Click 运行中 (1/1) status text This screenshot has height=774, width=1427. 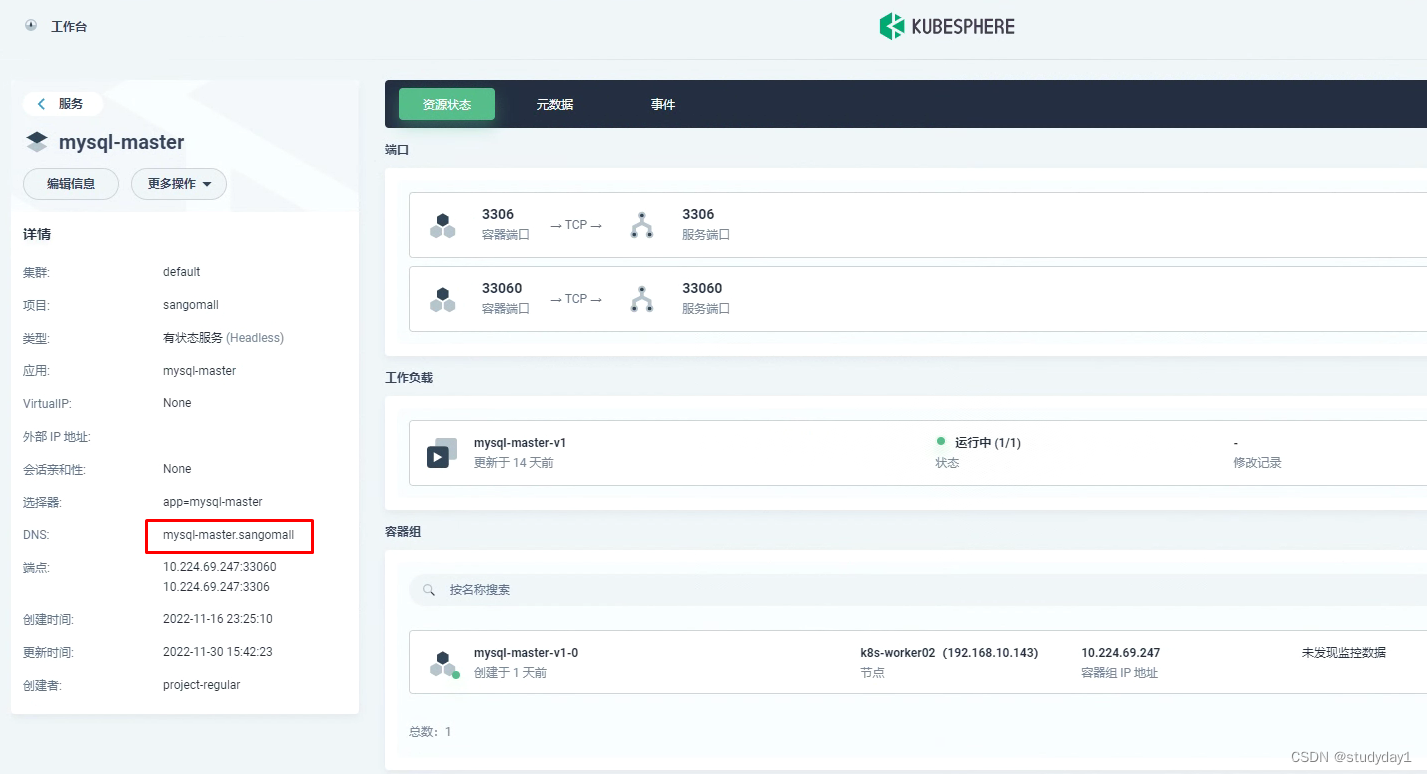pos(988,442)
